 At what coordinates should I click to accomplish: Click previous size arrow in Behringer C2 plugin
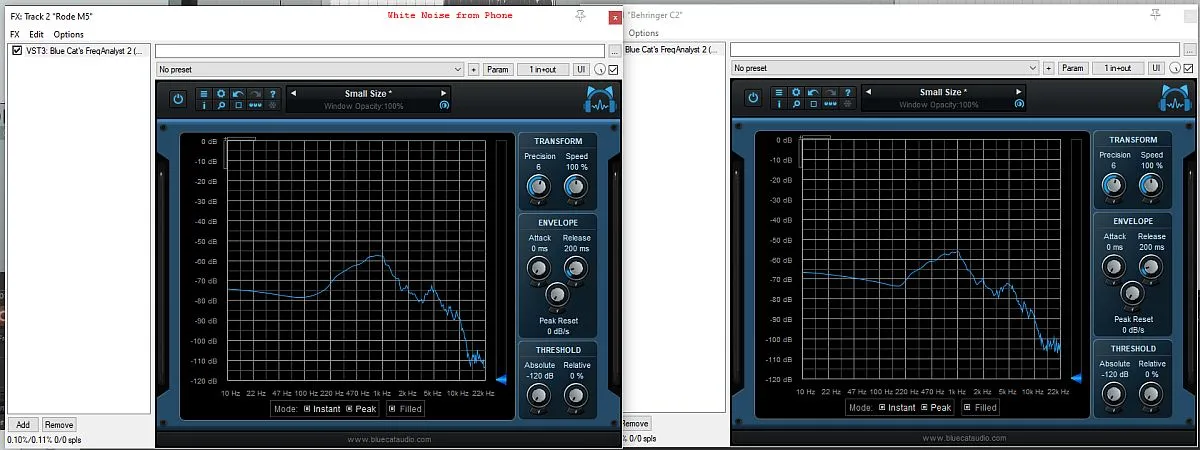tap(869, 92)
